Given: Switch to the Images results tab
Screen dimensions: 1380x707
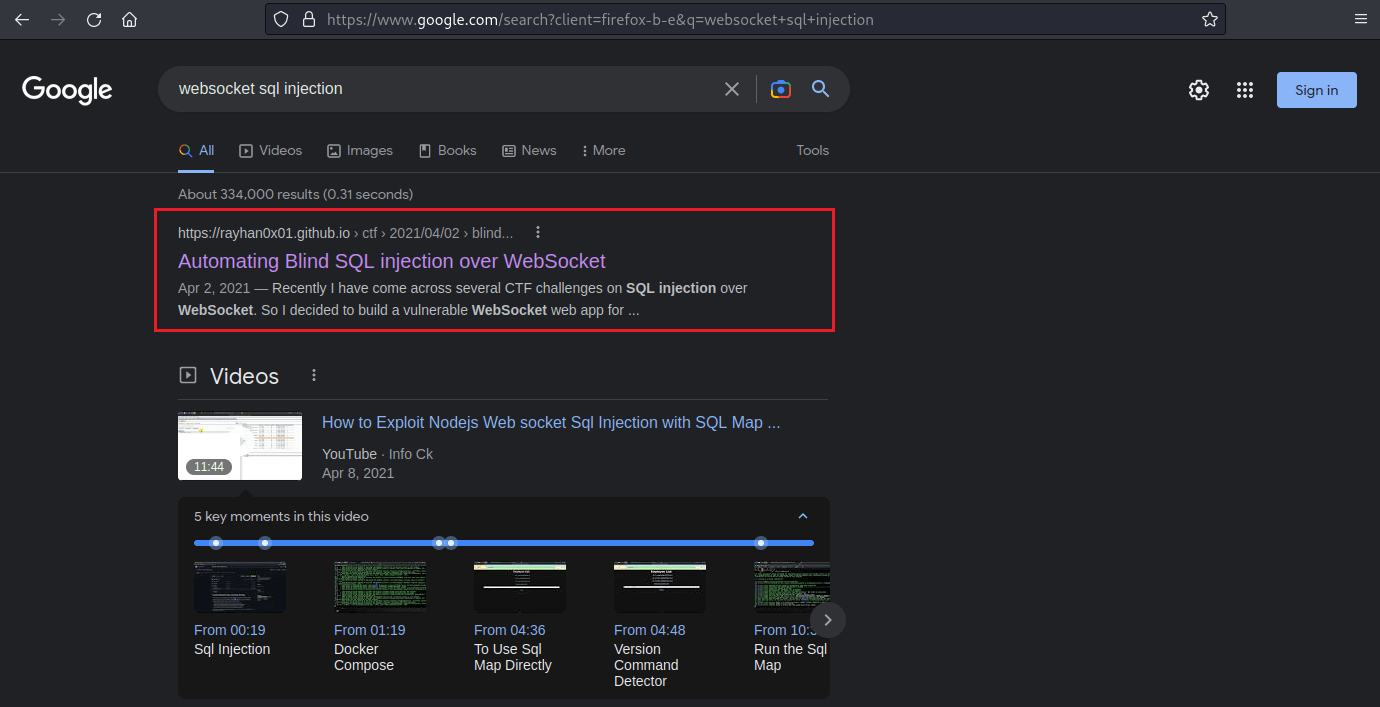Looking at the screenshot, I should click(x=359, y=150).
